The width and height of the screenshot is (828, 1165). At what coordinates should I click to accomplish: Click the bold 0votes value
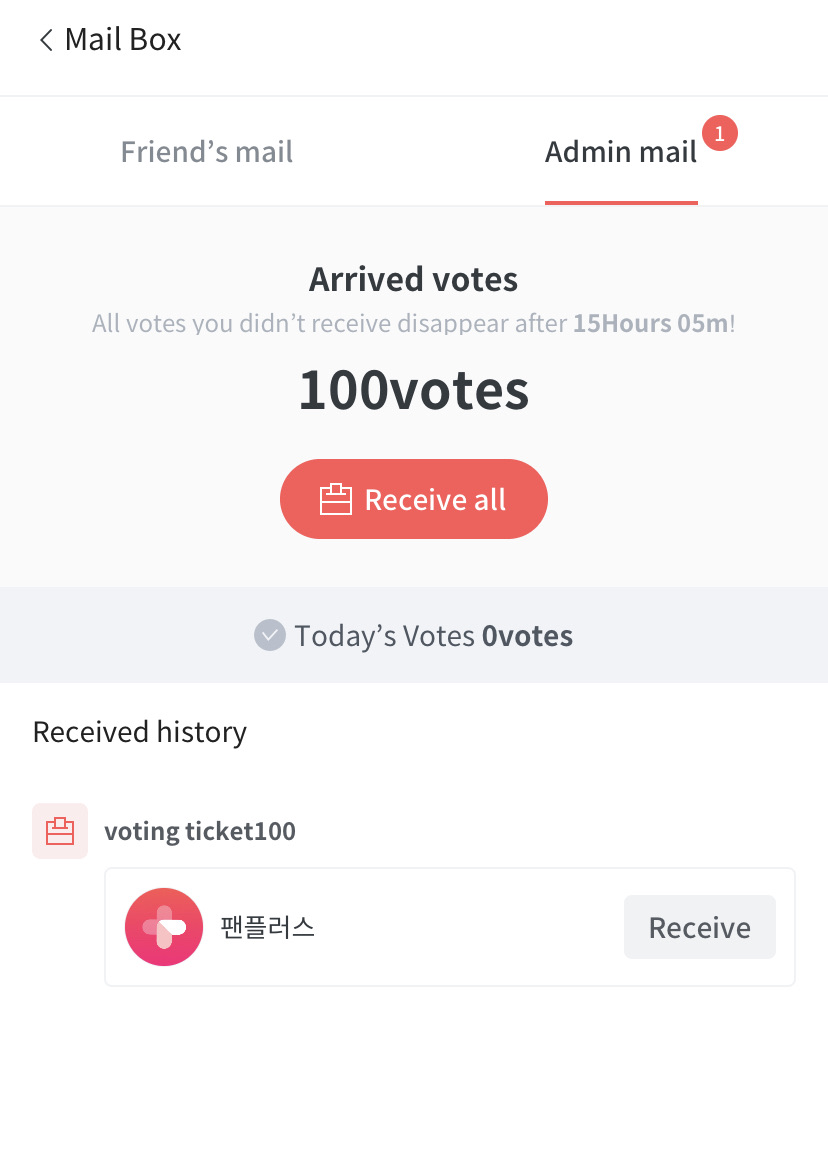pos(527,636)
